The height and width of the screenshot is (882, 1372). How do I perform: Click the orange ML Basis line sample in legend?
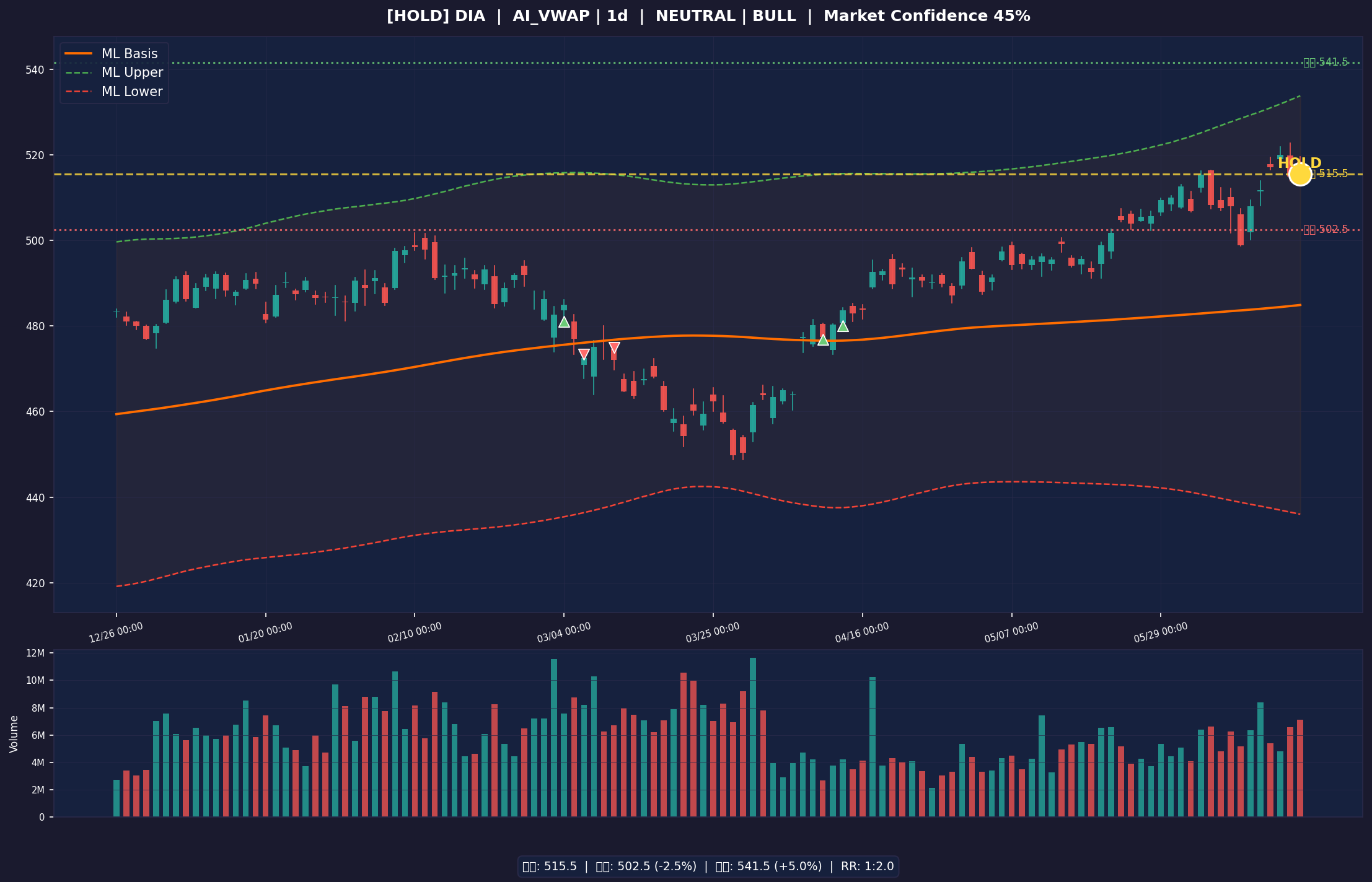[x=78, y=54]
